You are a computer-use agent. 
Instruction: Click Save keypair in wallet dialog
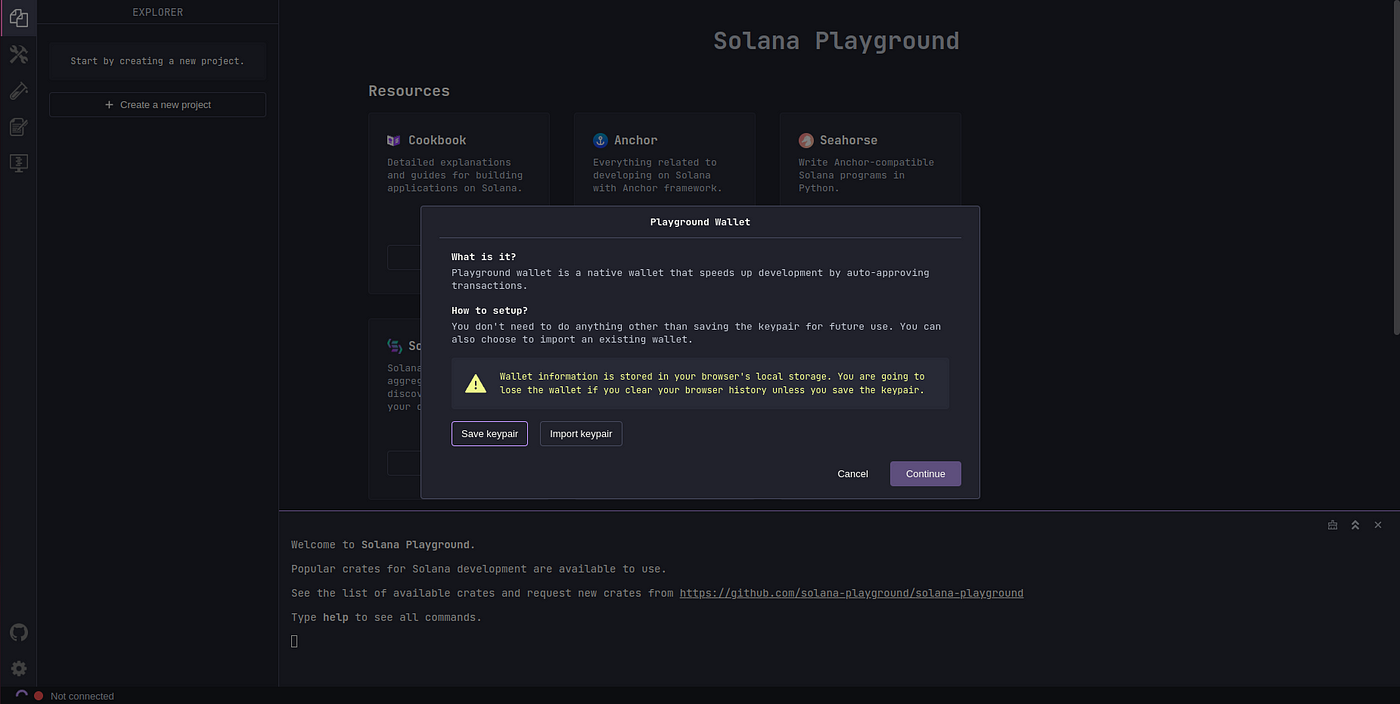(x=489, y=434)
